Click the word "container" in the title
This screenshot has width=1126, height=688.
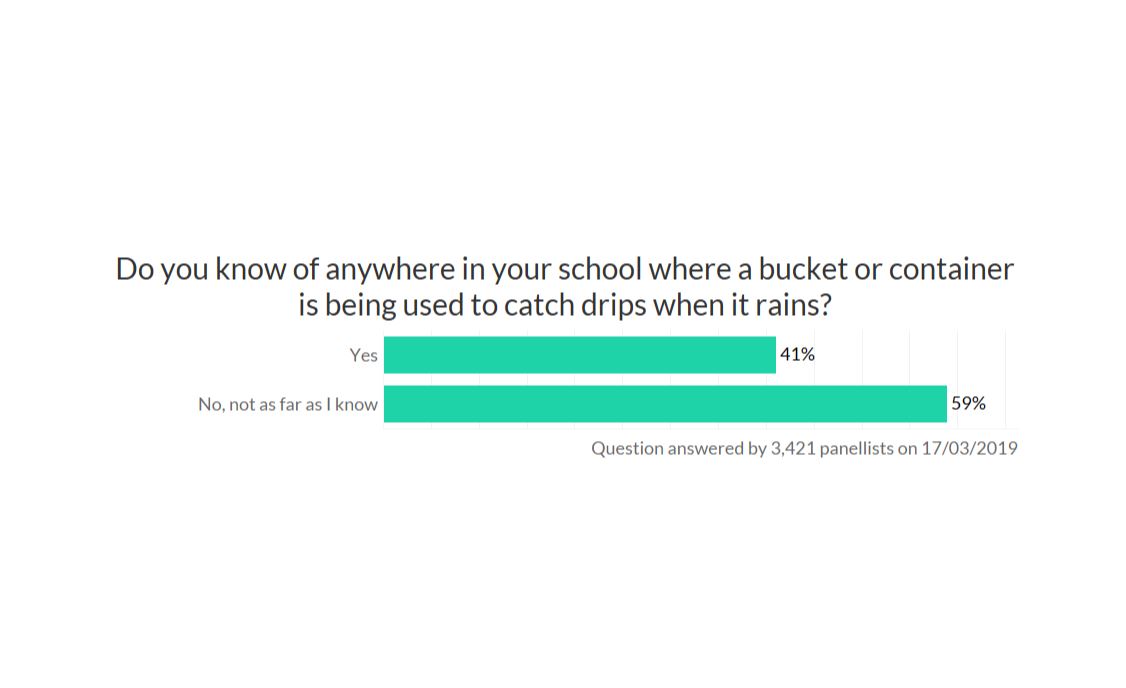(x=951, y=269)
